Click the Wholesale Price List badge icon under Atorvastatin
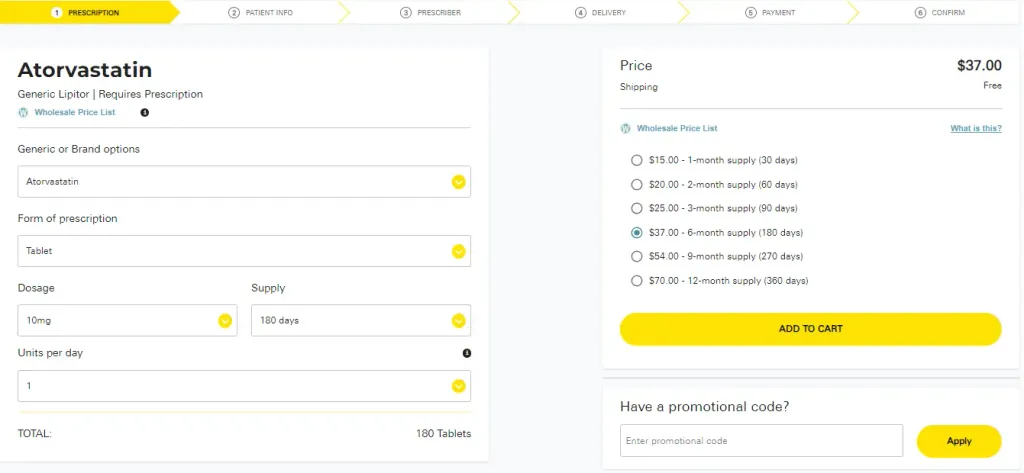The height and width of the screenshot is (473, 1024). tap(24, 112)
